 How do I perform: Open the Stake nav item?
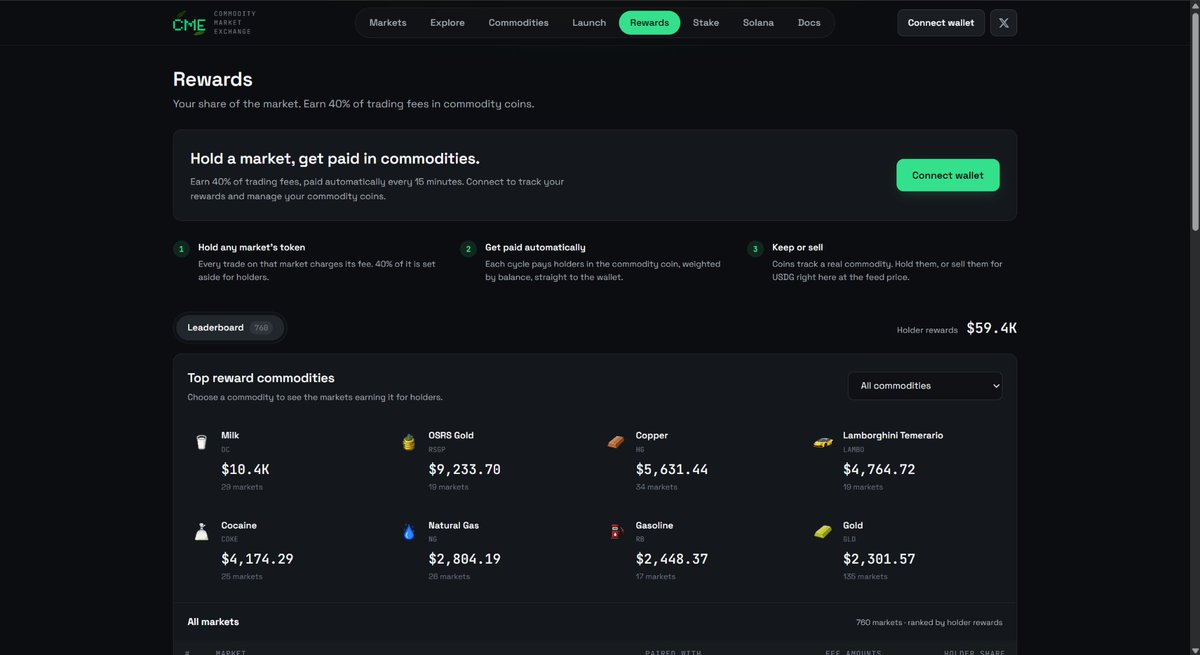[x=706, y=22]
